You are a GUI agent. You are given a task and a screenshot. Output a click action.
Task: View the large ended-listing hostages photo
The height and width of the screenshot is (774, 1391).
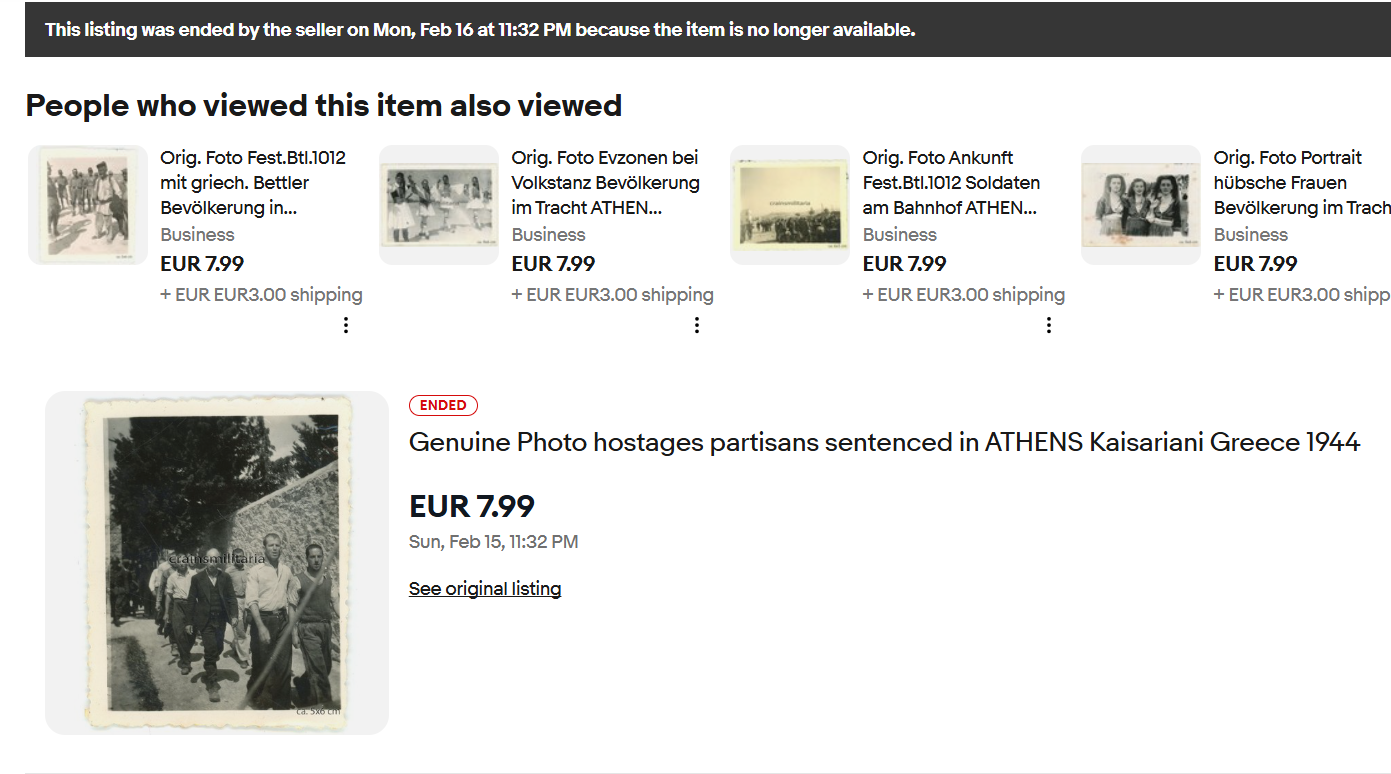click(217, 563)
